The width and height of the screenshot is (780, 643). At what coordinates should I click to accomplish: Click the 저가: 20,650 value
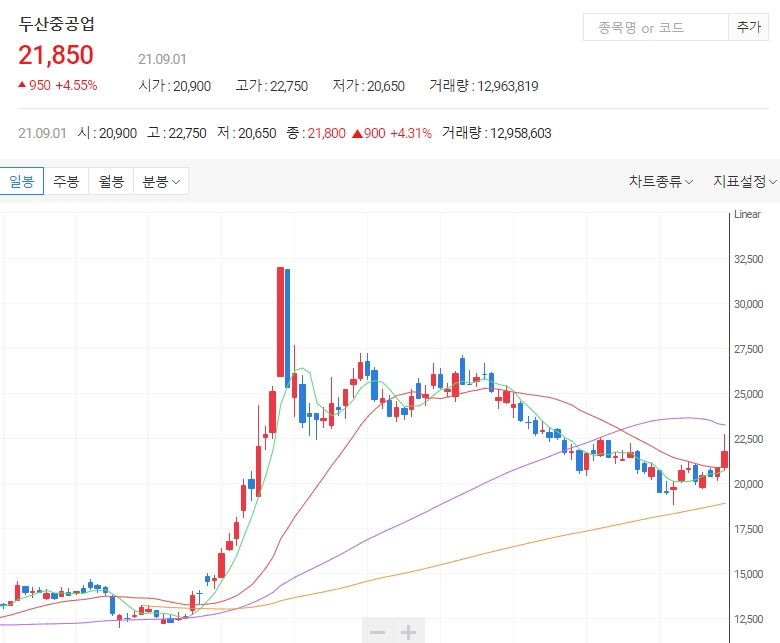[369, 86]
